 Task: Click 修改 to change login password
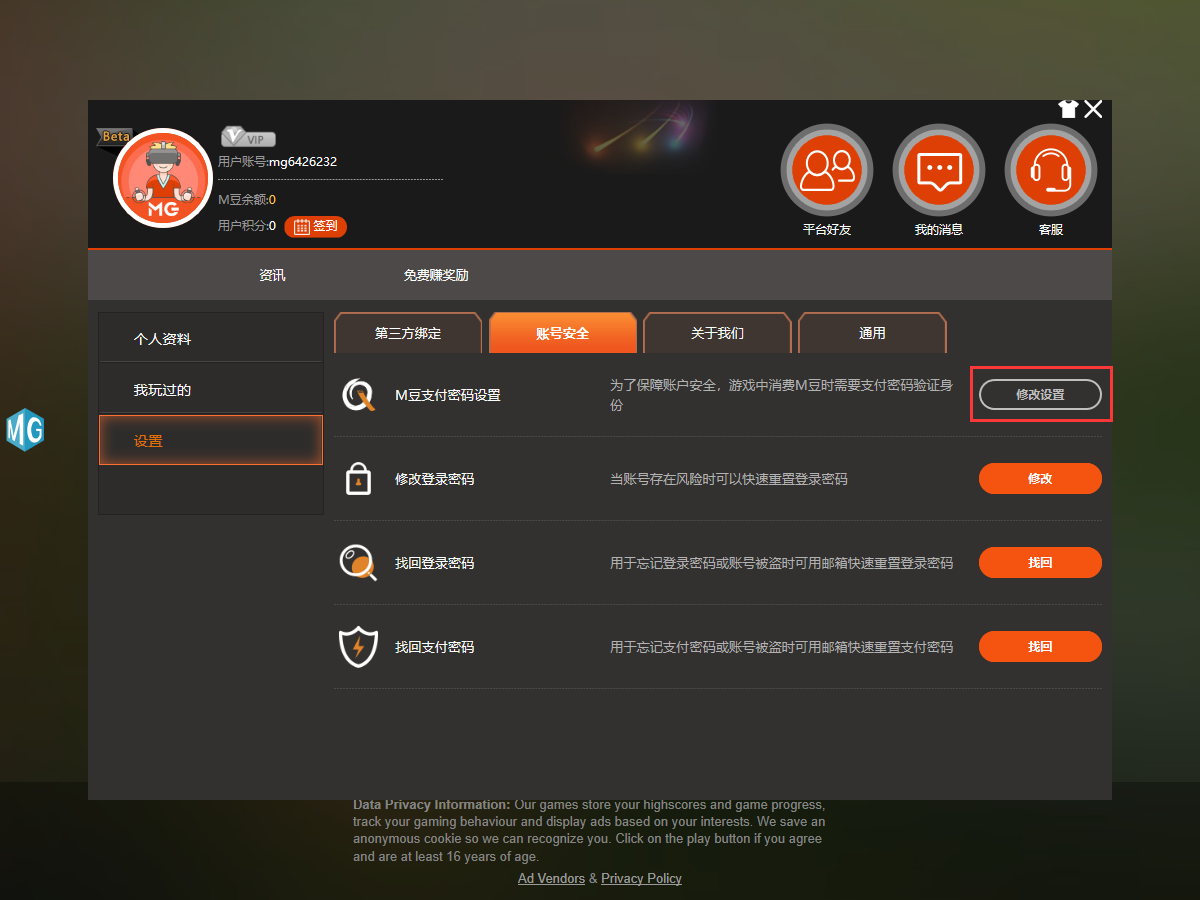[1040, 479]
